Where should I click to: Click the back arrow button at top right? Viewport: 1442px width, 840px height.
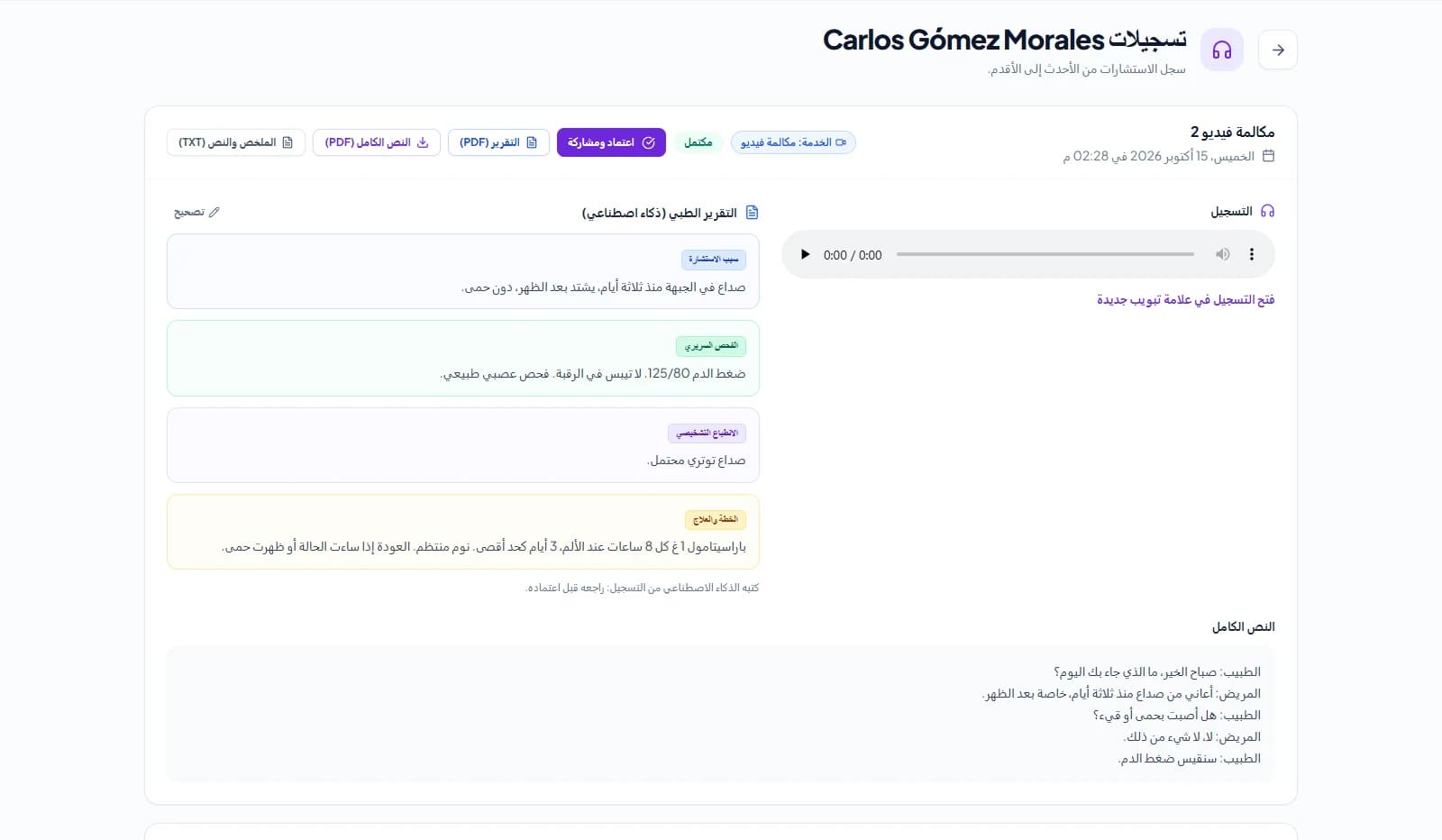pyautogui.click(x=1278, y=50)
